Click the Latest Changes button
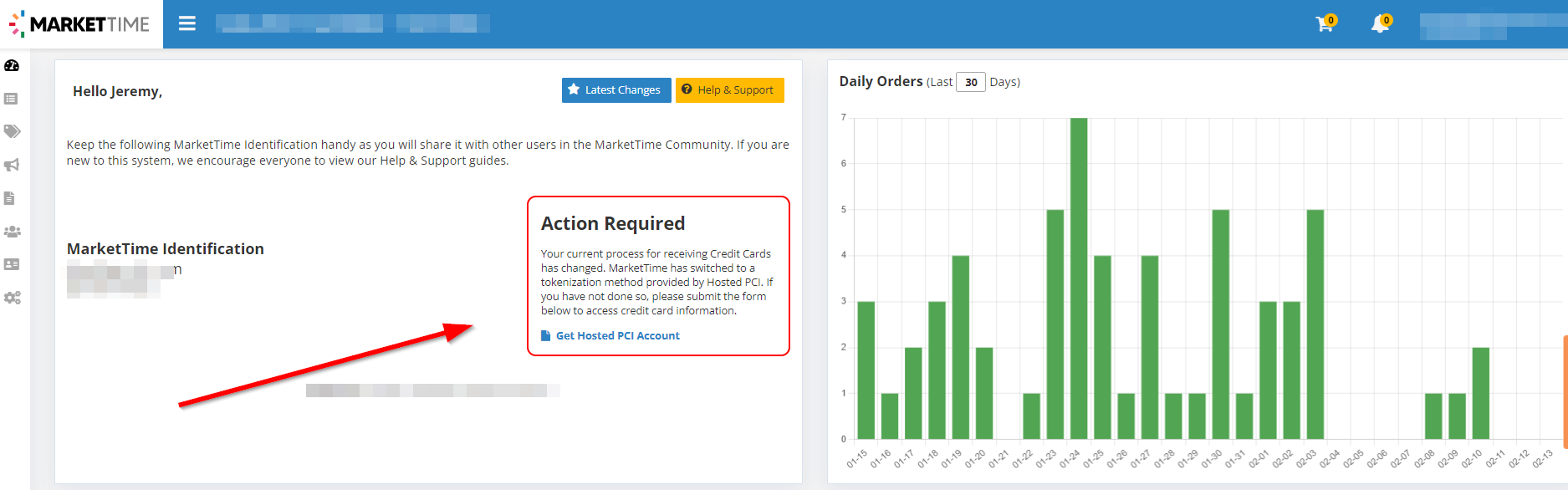The width and height of the screenshot is (1568, 490). [x=616, y=90]
